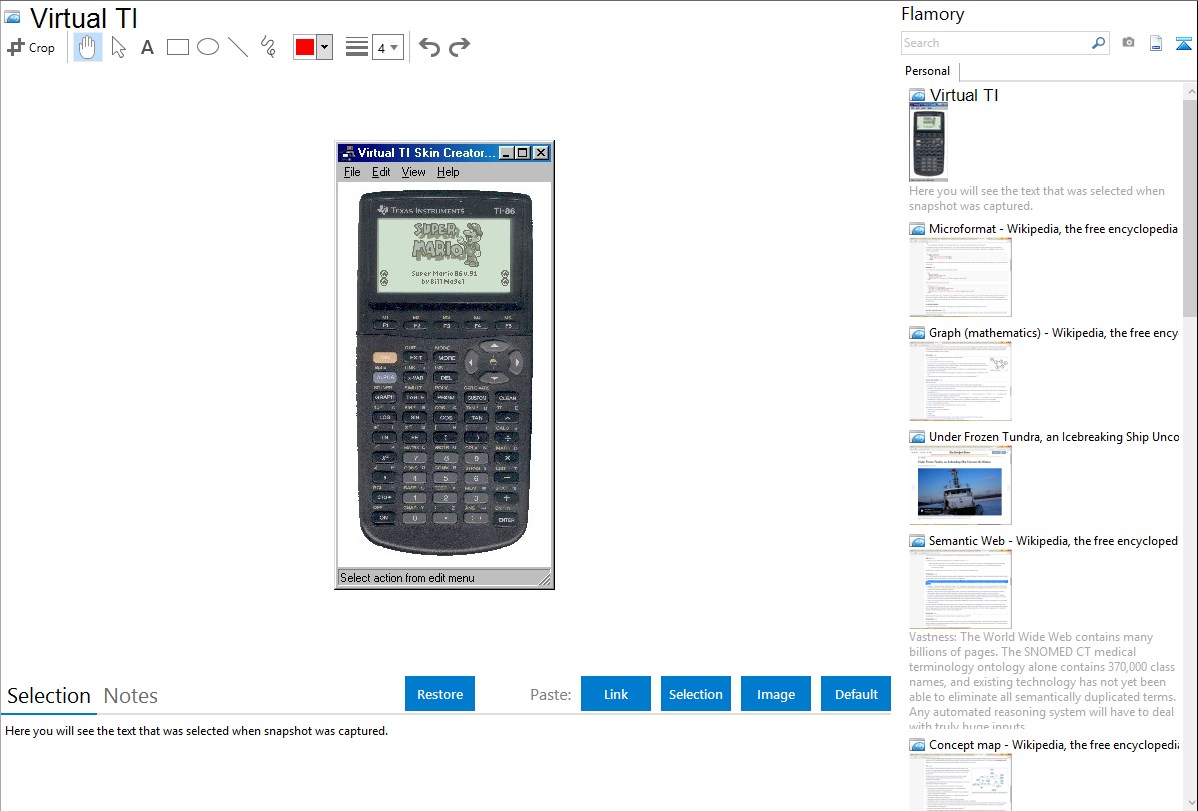Select the straight line tool
1198x811 pixels.
238,47
